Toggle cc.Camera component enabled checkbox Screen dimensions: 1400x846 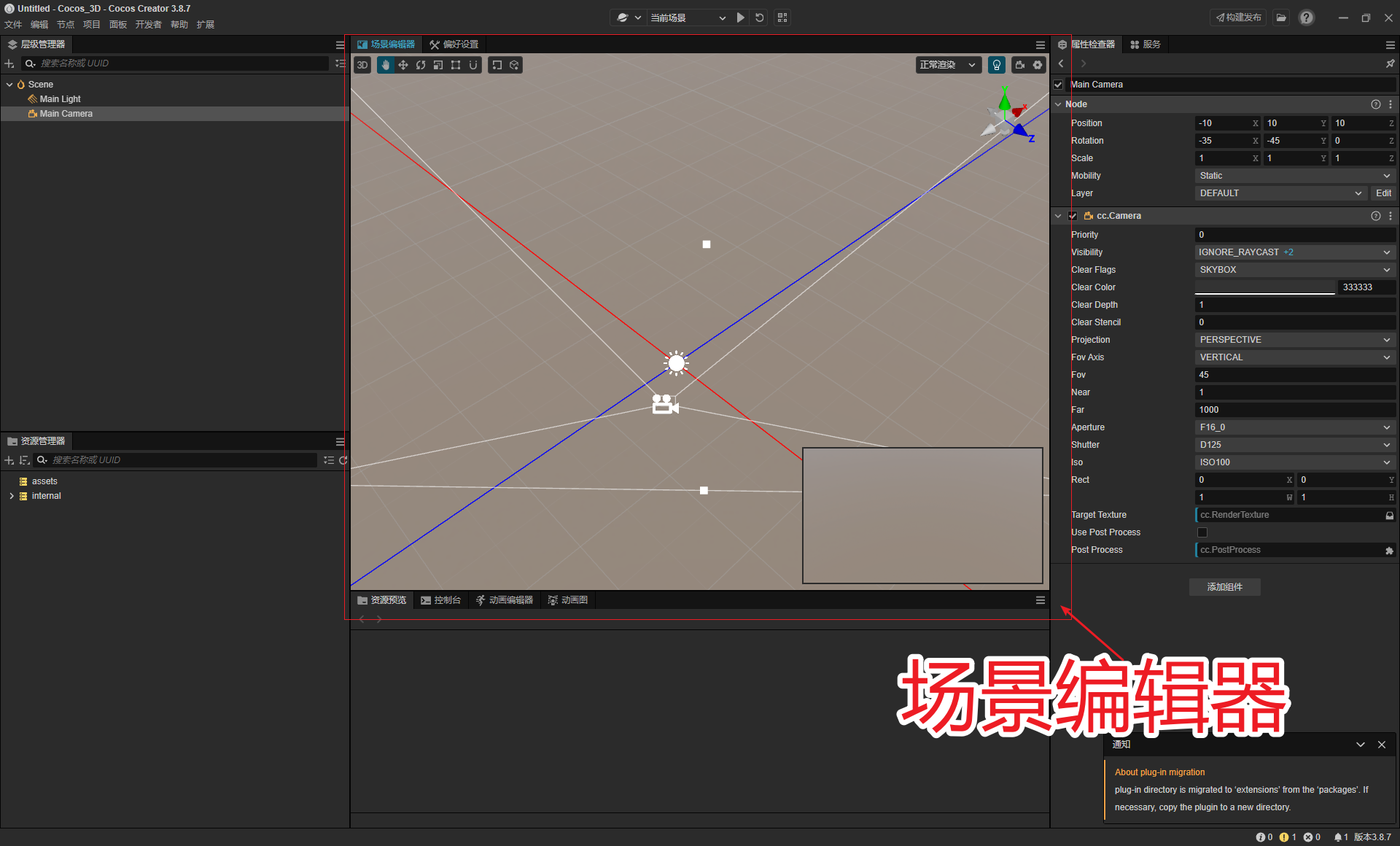(1073, 216)
